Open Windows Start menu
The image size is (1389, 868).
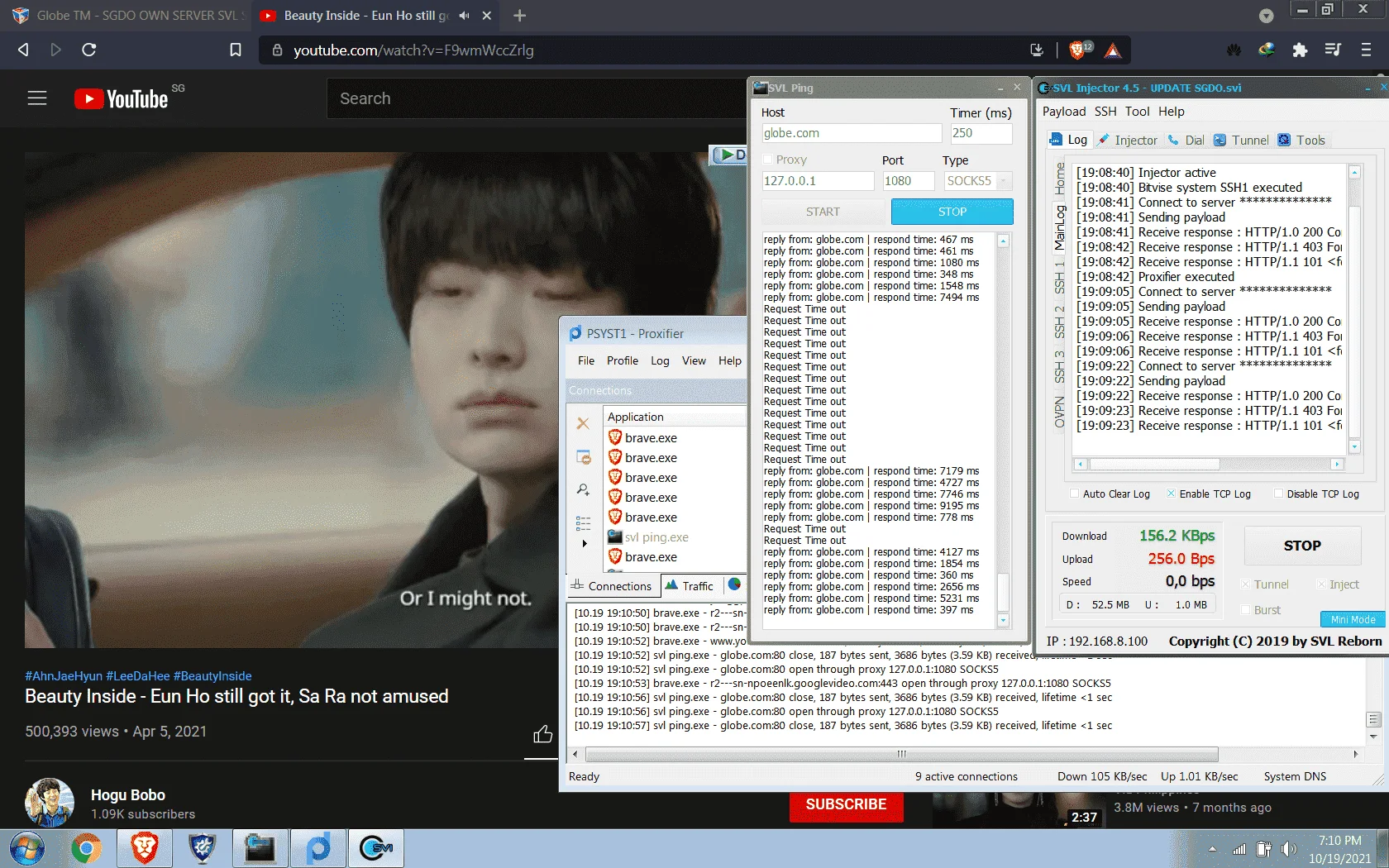[x=26, y=848]
